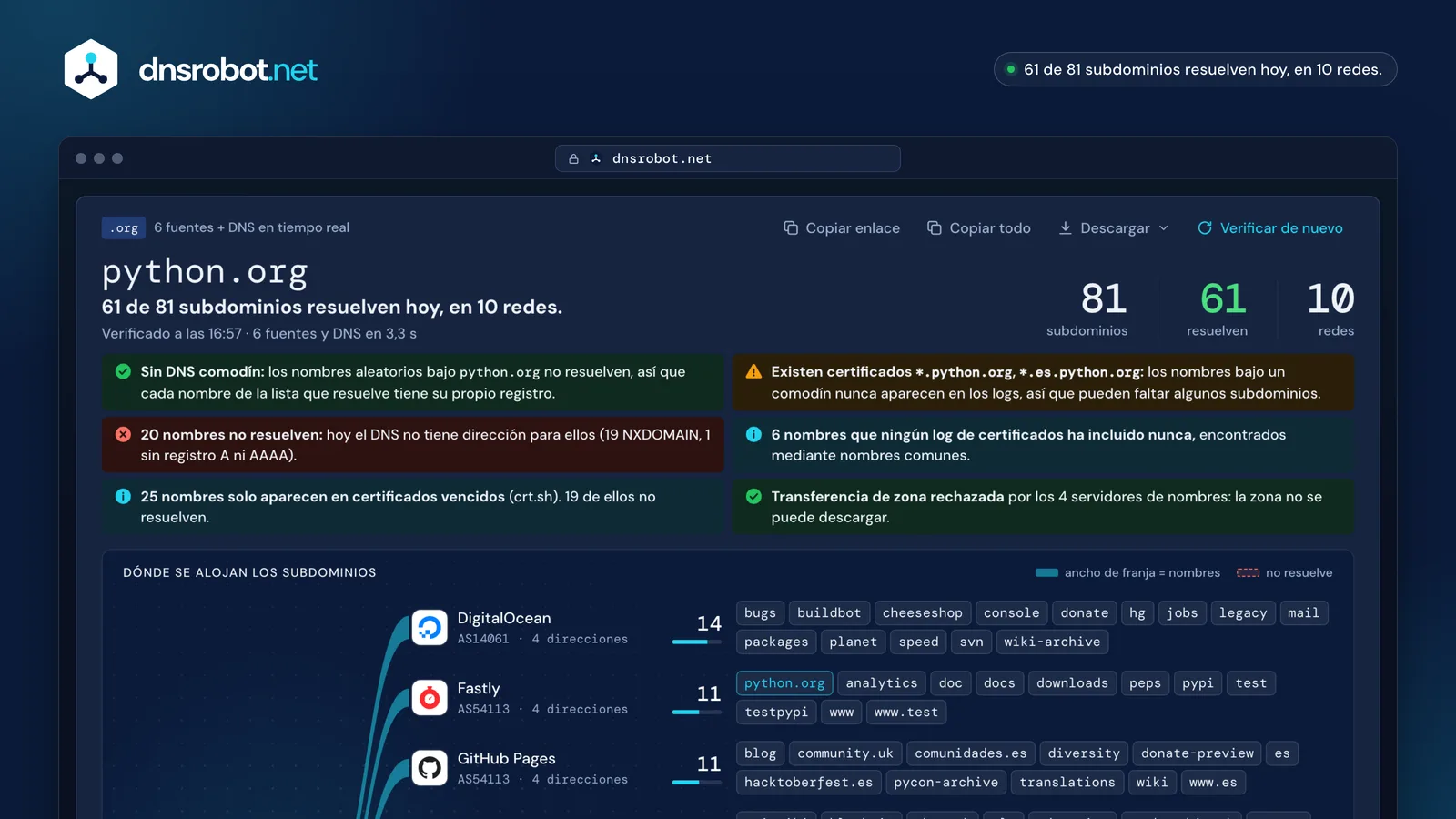This screenshot has width=1456, height=819.
Task: Click the dnsrobot.net address bar
Action: 728,158
